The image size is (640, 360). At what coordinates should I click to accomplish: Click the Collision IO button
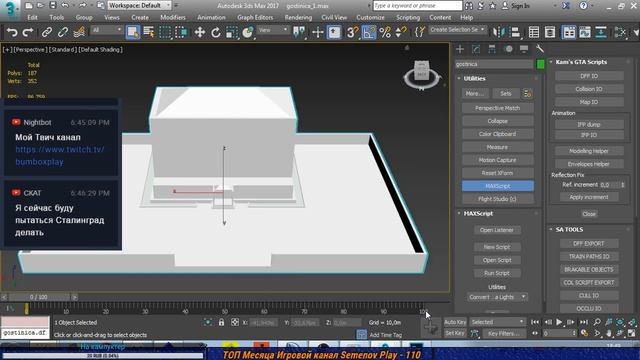click(589, 89)
